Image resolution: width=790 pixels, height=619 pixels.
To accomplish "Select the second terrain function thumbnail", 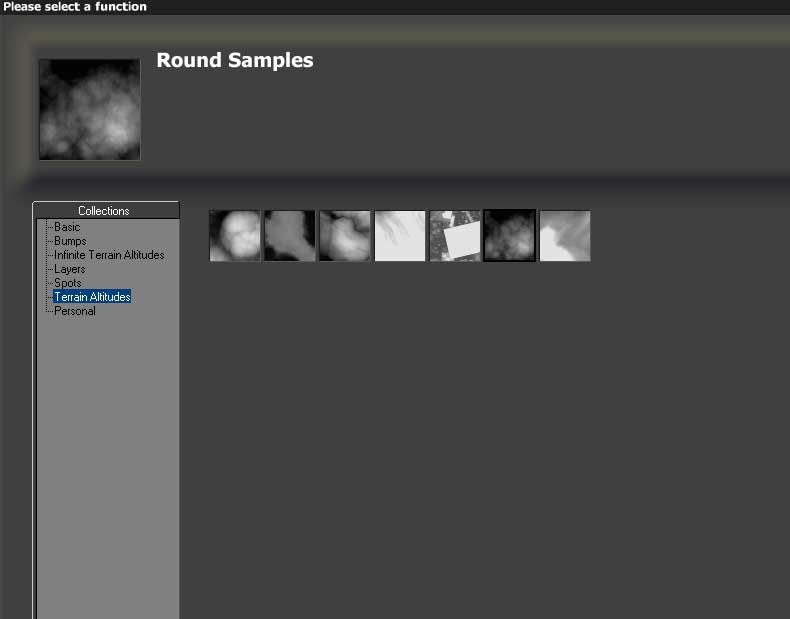I will pos(289,236).
